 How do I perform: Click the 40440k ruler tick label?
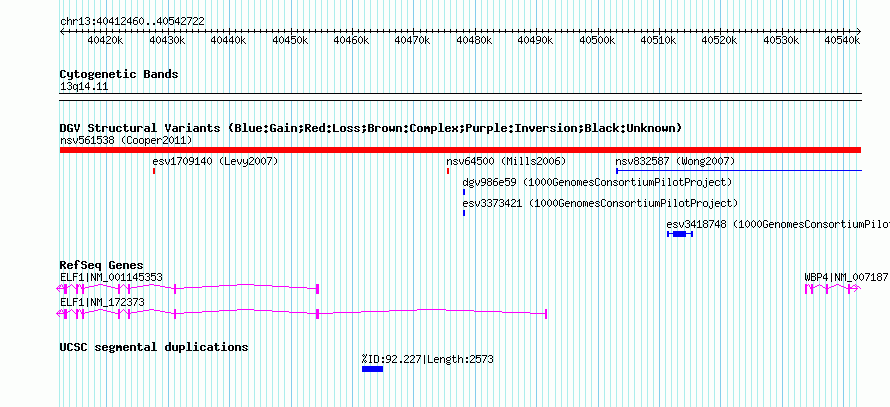pyautogui.click(x=228, y=40)
